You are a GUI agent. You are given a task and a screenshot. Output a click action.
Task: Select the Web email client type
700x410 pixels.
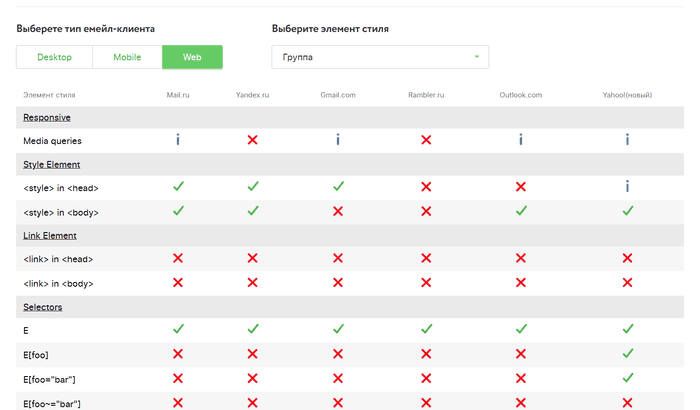pos(192,57)
